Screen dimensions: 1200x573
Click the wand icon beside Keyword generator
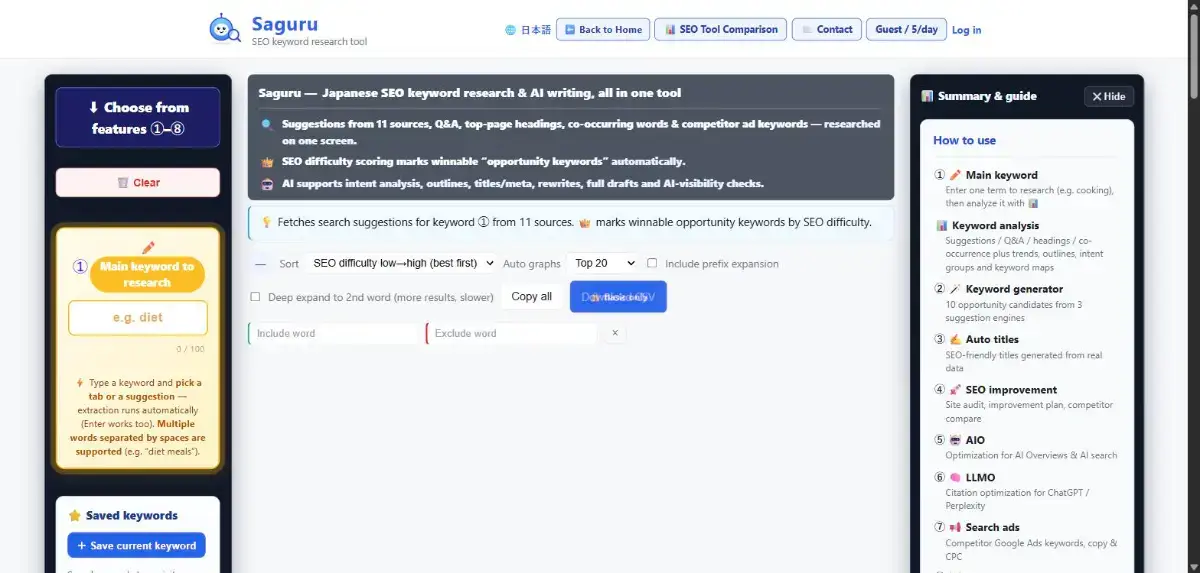[955, 289]
